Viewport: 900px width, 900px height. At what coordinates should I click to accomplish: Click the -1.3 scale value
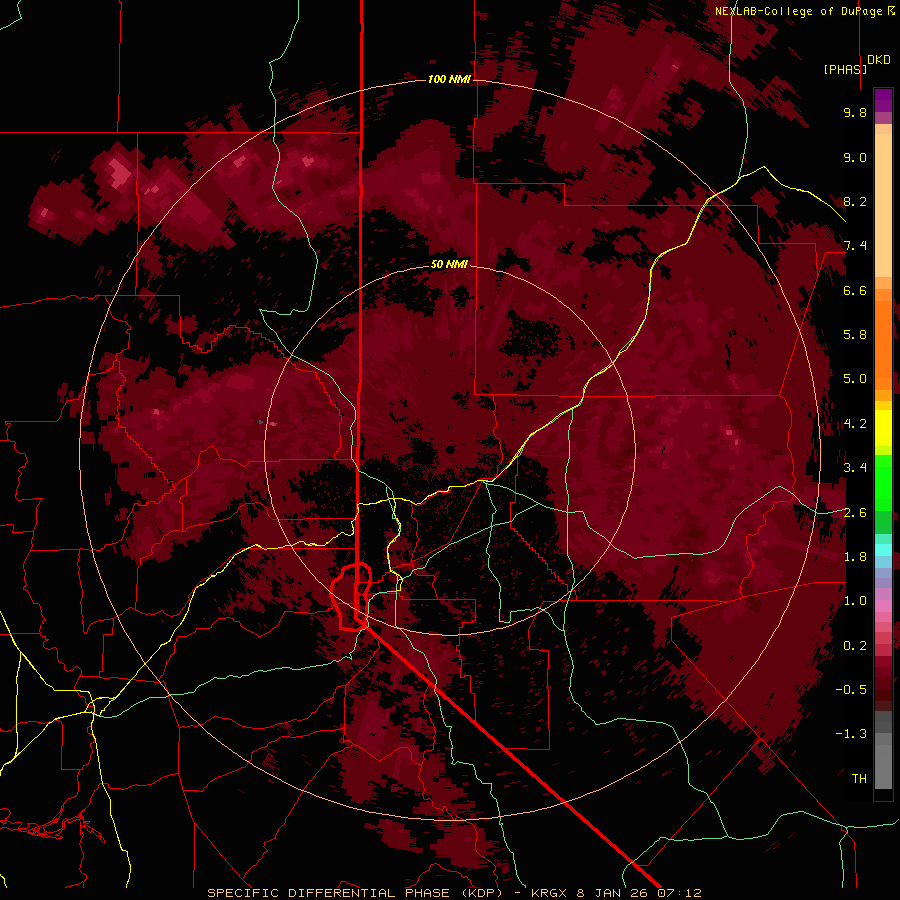(x=851, y=734)
